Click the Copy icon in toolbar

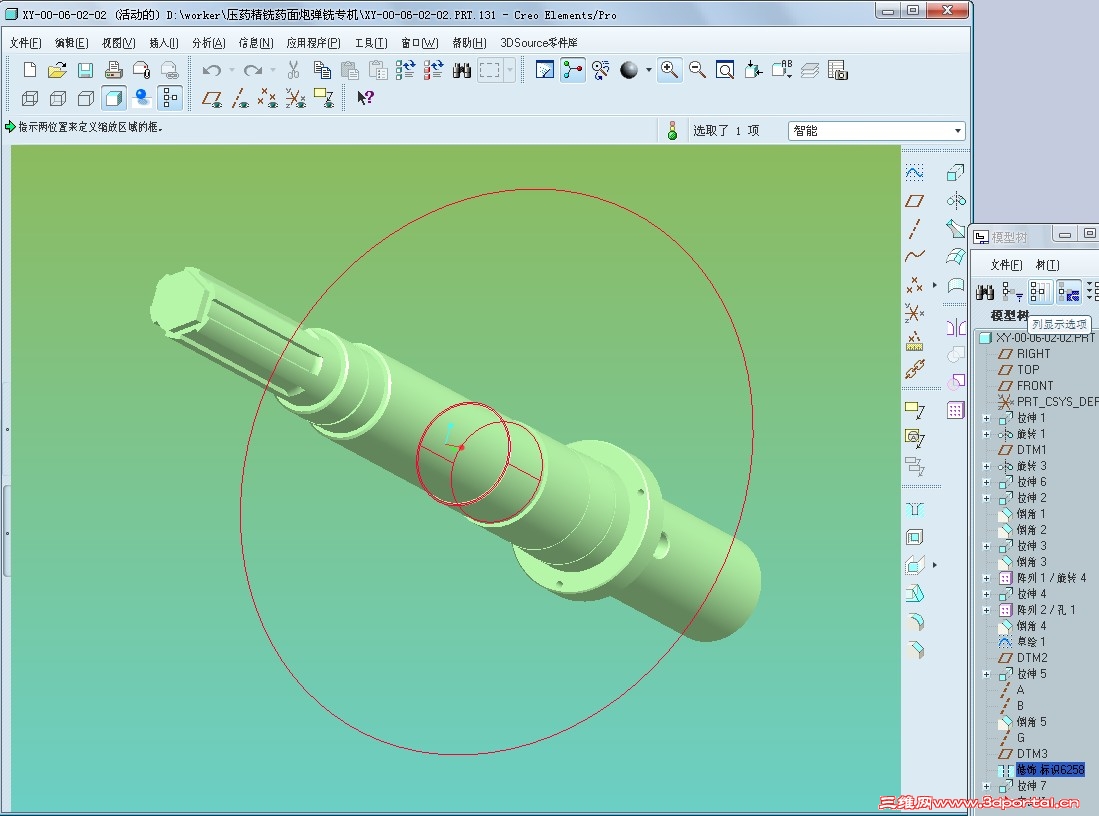coord(322,70)
